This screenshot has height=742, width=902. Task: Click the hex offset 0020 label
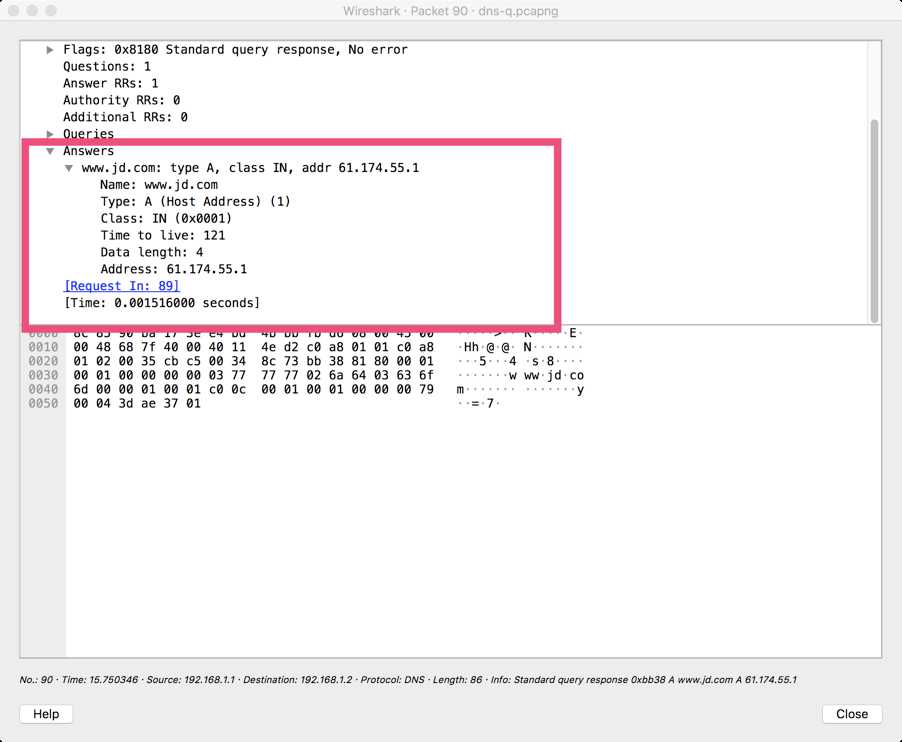click(x=43, y=361)
